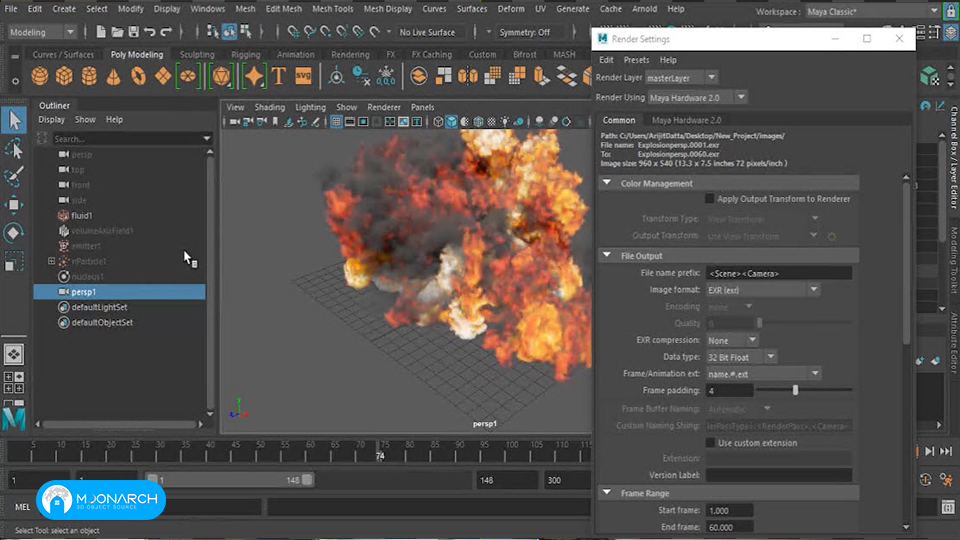Screen dimensions: 960x540
Task: Switch to the Maya Hardware 2.0 tab
Action: pos(686,120)
